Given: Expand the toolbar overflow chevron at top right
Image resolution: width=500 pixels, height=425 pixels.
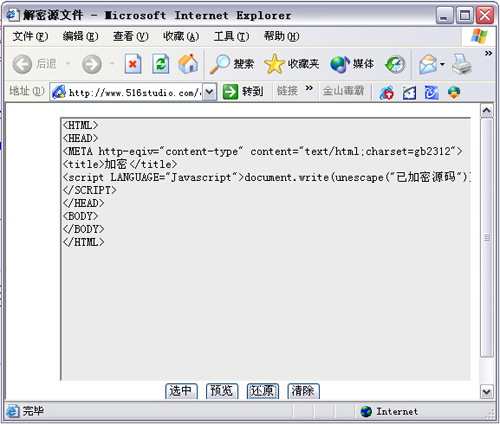Looking at the screenshot, I should coord(488,53).
